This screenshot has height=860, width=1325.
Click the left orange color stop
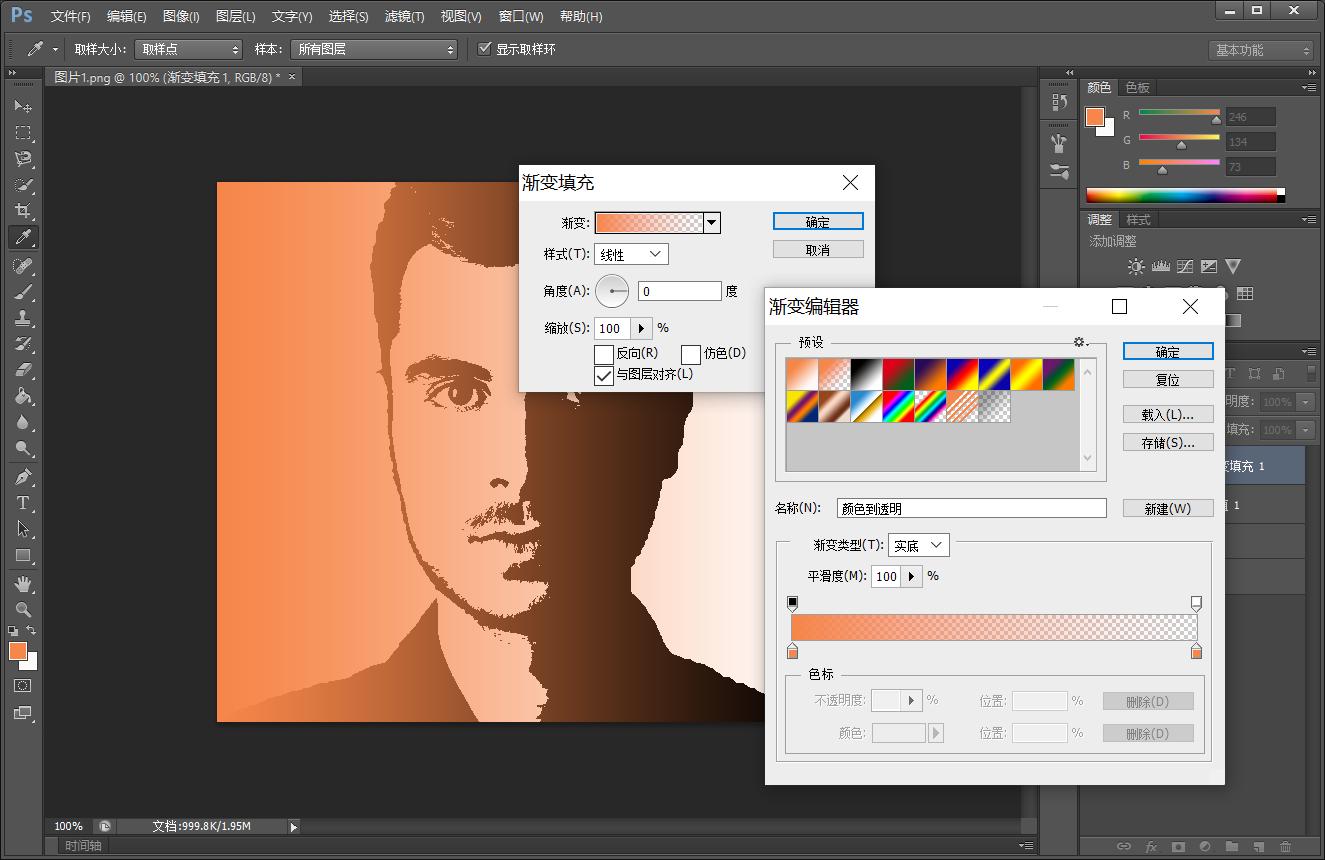point(793,652)
